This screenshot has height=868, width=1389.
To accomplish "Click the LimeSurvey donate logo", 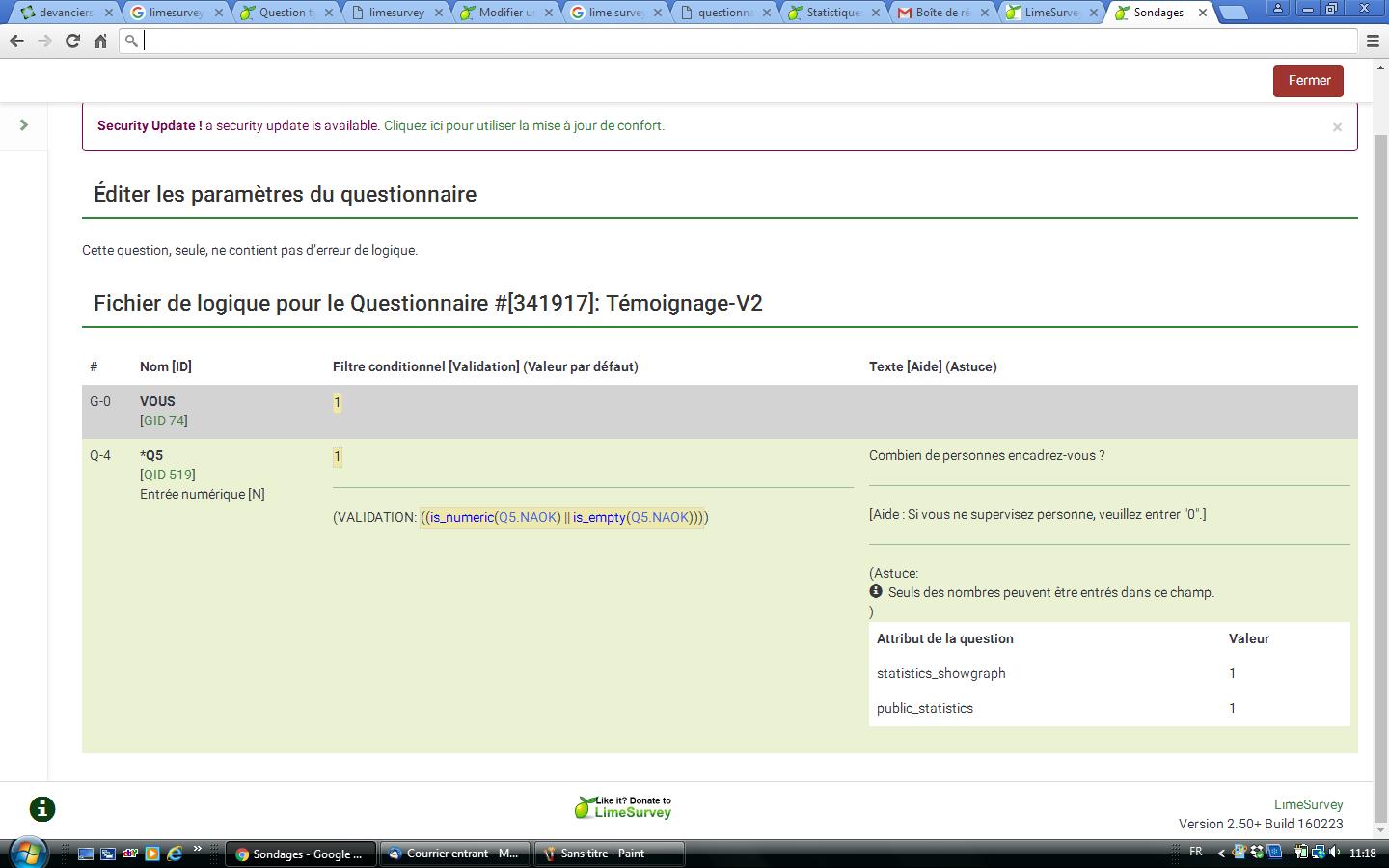I will click(x=623, y=807).
